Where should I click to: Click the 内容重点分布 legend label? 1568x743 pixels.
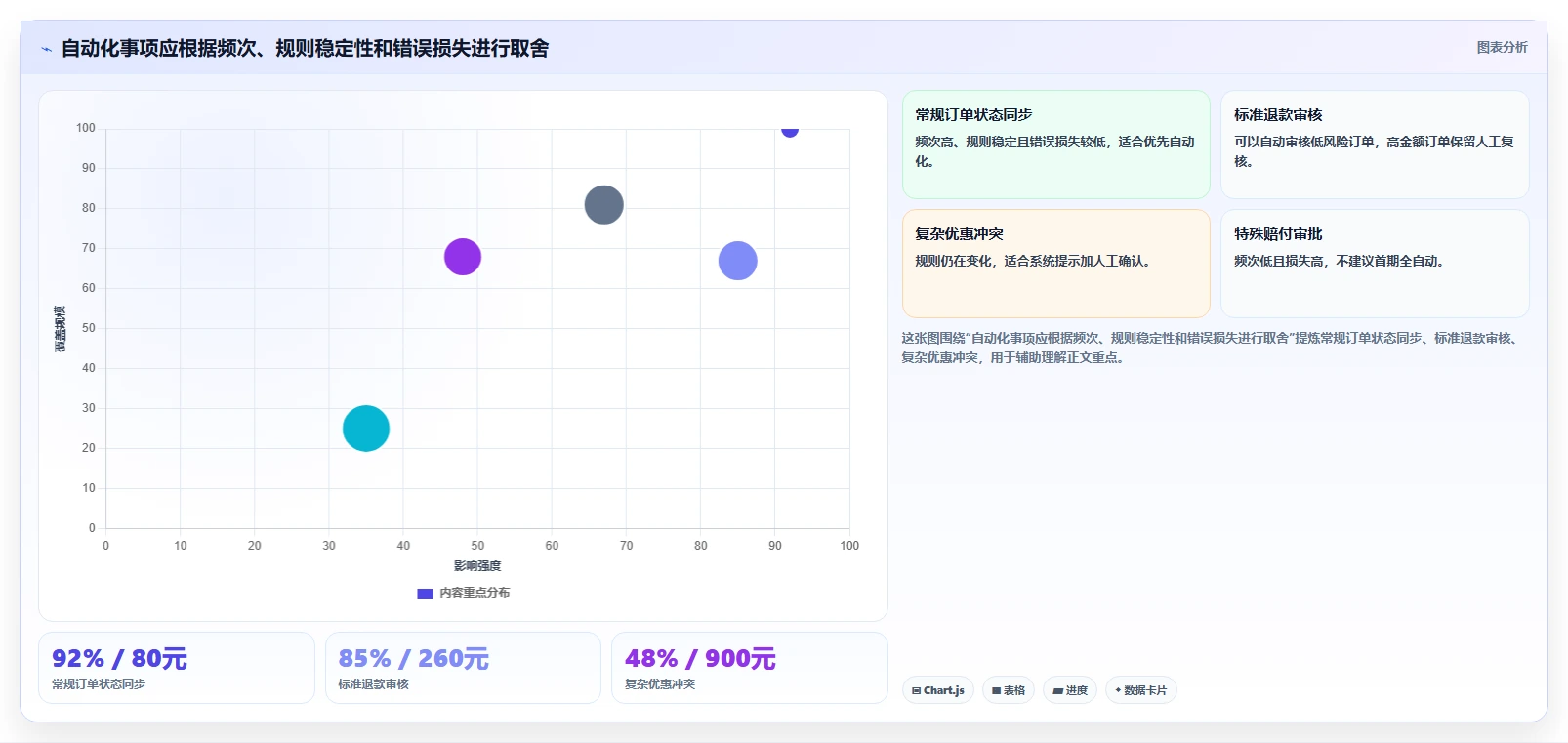pos(475,593)
